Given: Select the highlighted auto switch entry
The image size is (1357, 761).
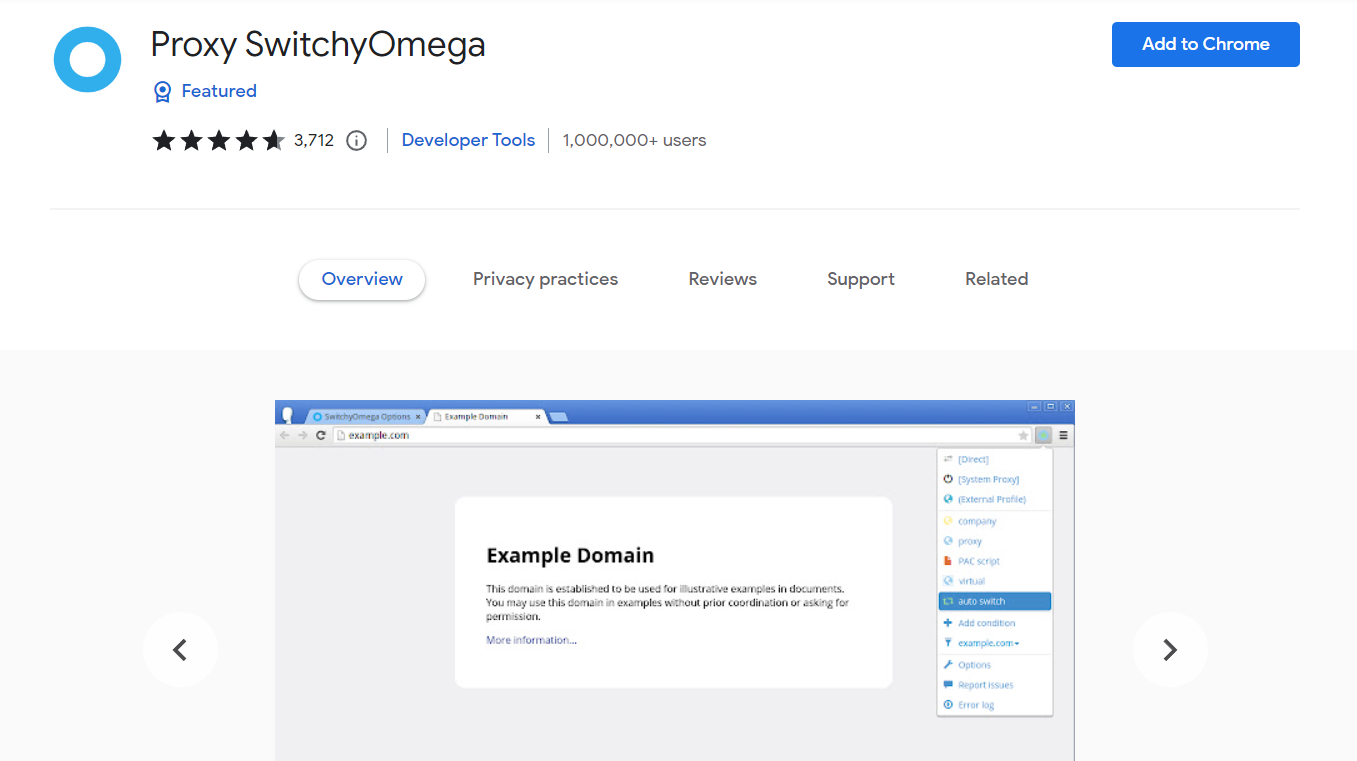Looking at the screenshot, I should point(995,601).
